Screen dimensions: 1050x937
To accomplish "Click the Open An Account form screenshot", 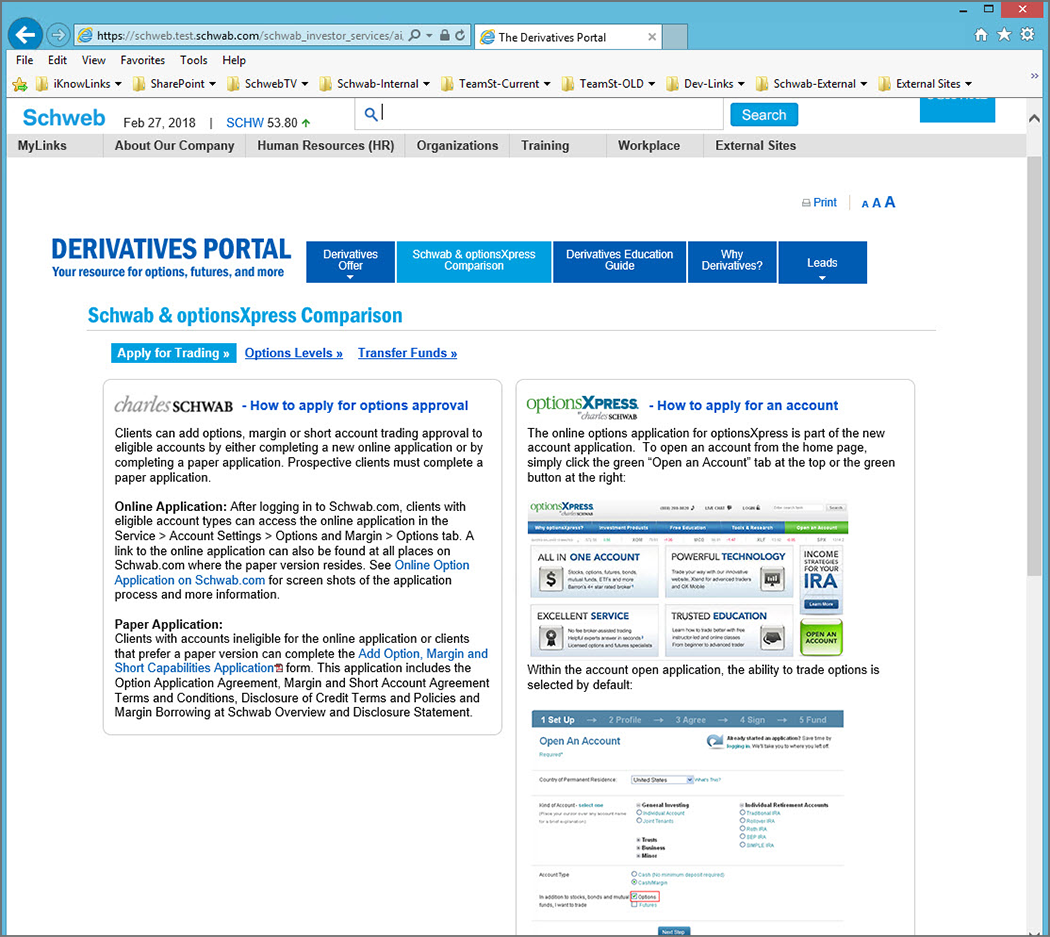I will (x=687, y=821).
